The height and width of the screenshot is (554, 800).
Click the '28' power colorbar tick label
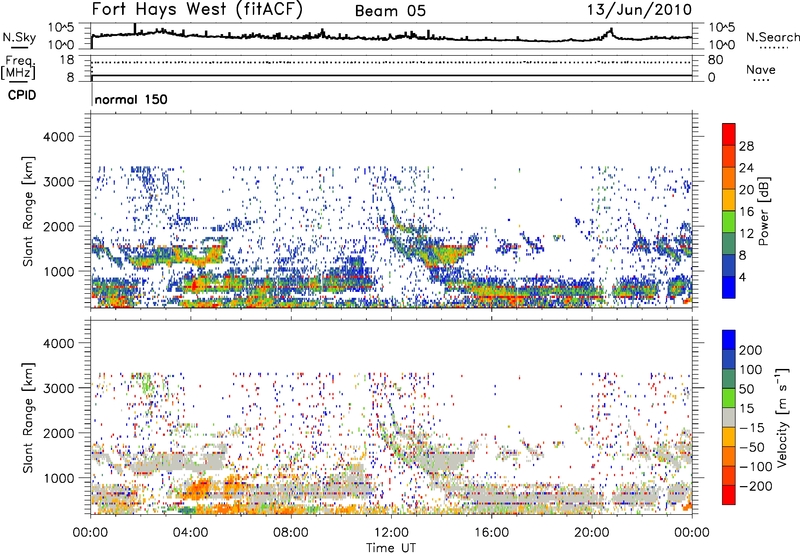pyautogui.click(x=746, y=146)
